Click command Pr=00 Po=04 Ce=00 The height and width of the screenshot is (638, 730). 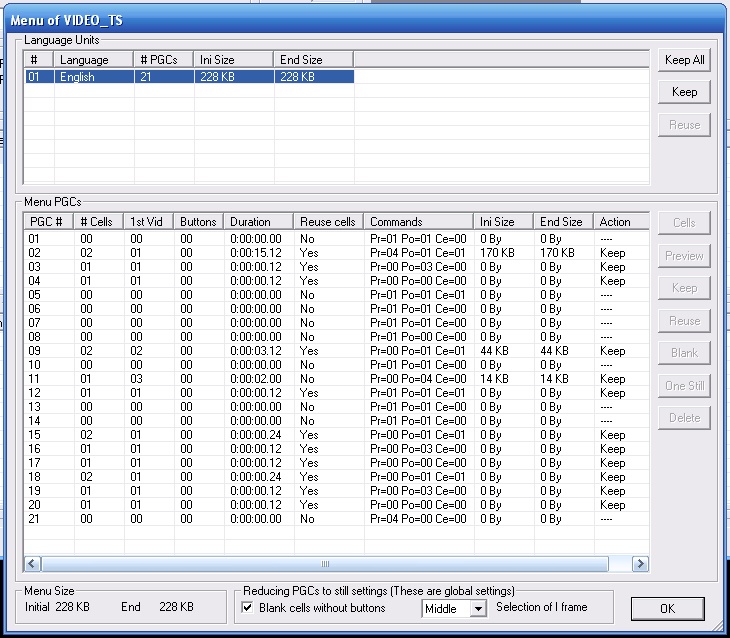coord(418,379)
